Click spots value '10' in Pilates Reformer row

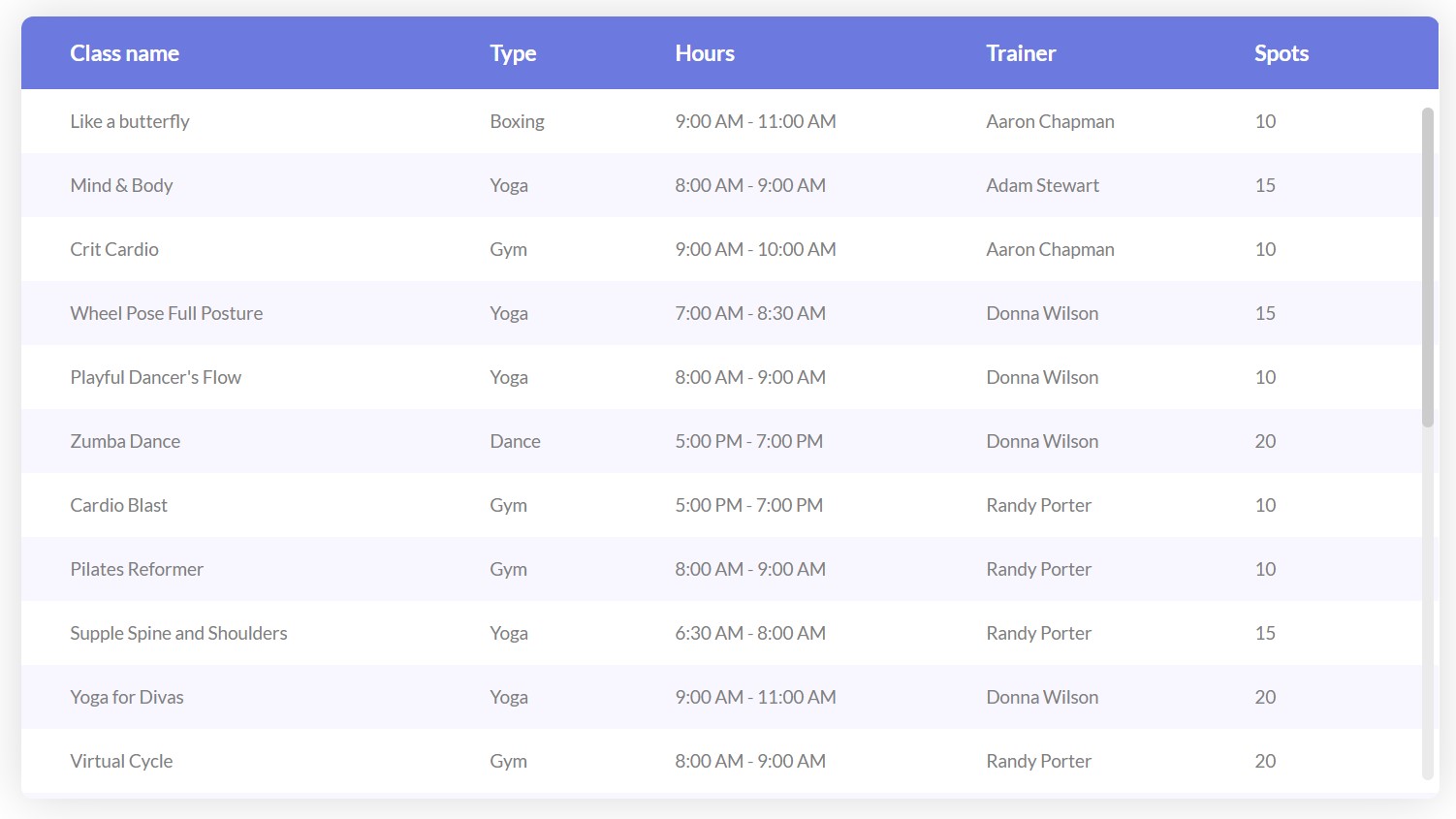coord(1265,569)
